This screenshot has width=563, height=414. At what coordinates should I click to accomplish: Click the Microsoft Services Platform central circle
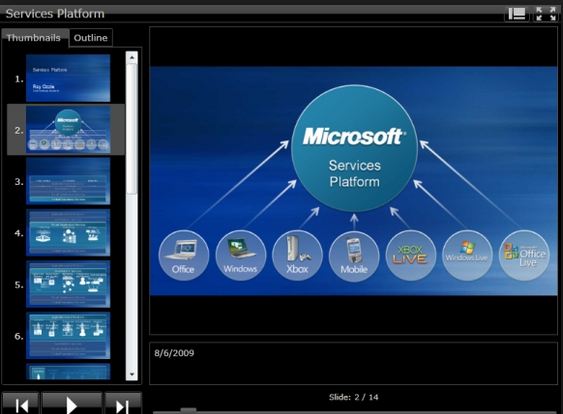click(x=354, y=148)
